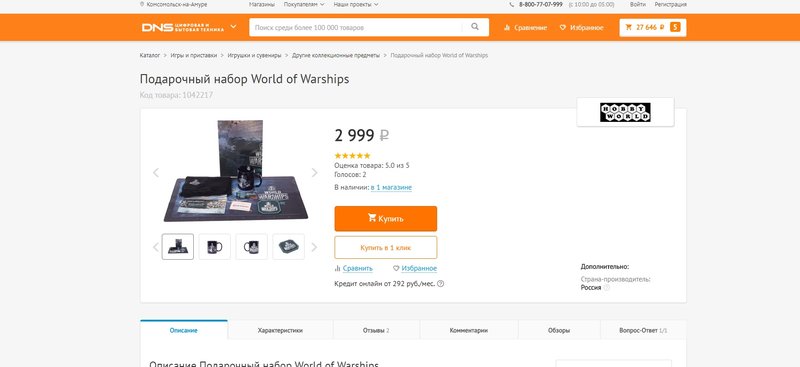This screenshot has width=800, height=367.
Task: Add product to Избранное below the buy buttons
Action: pyautogui.click(x=415, y=268)
